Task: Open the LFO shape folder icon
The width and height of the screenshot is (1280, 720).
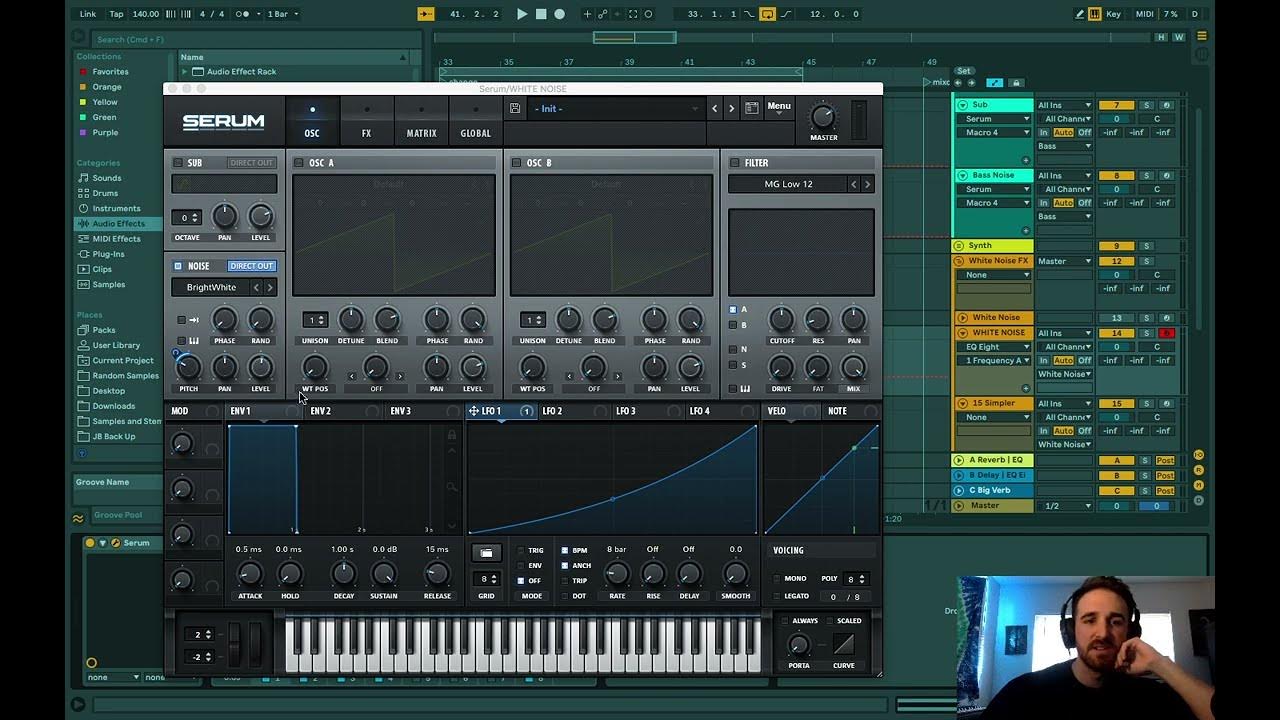Action: [x=486, y=553]
